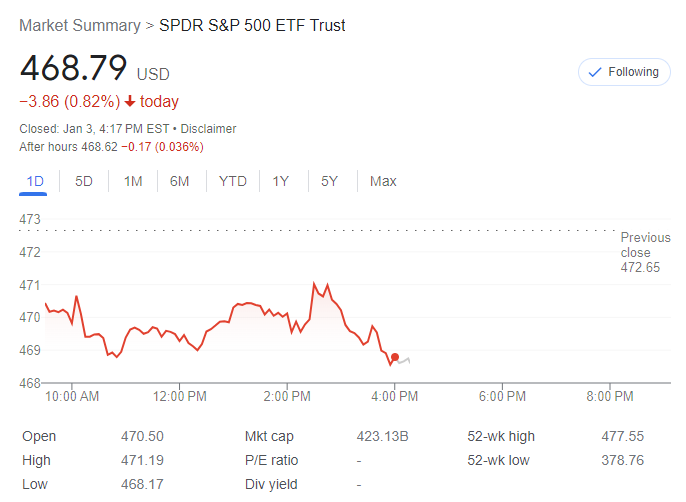This screenshot has width=686, height=502.
Task: Open the Disclaimer link
Action: (x=208, y=129)
